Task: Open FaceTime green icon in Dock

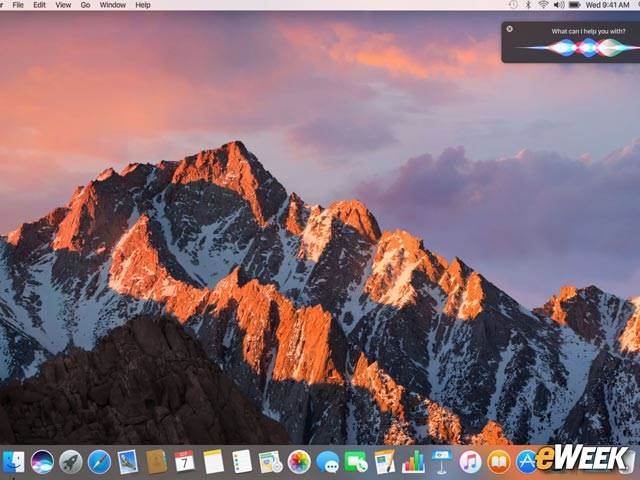Action: 356,462
